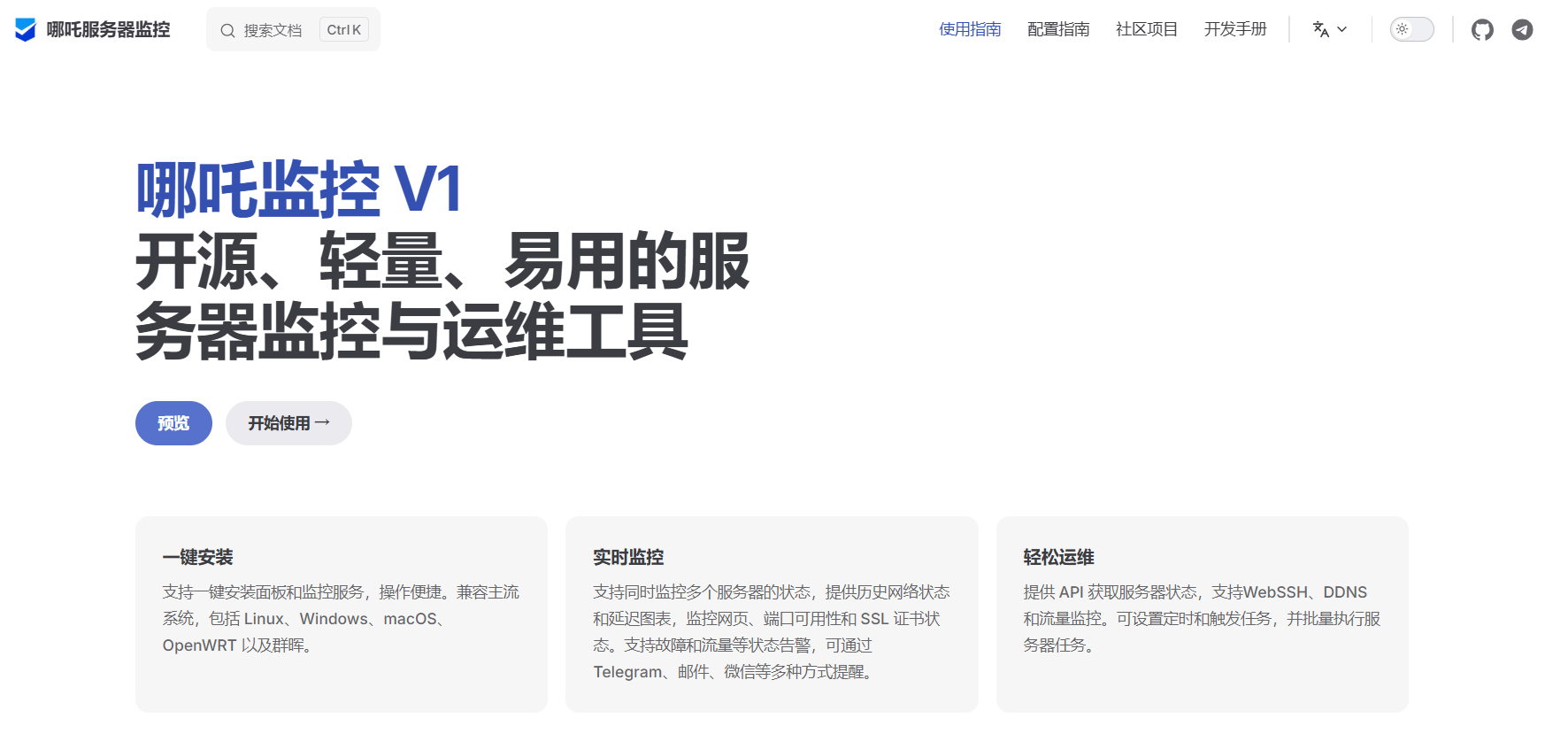Image resolution: width=1568 pixels, height=734 pixels.
Task: Focus the 搜索文档 search box
Action: click(293, 29)
